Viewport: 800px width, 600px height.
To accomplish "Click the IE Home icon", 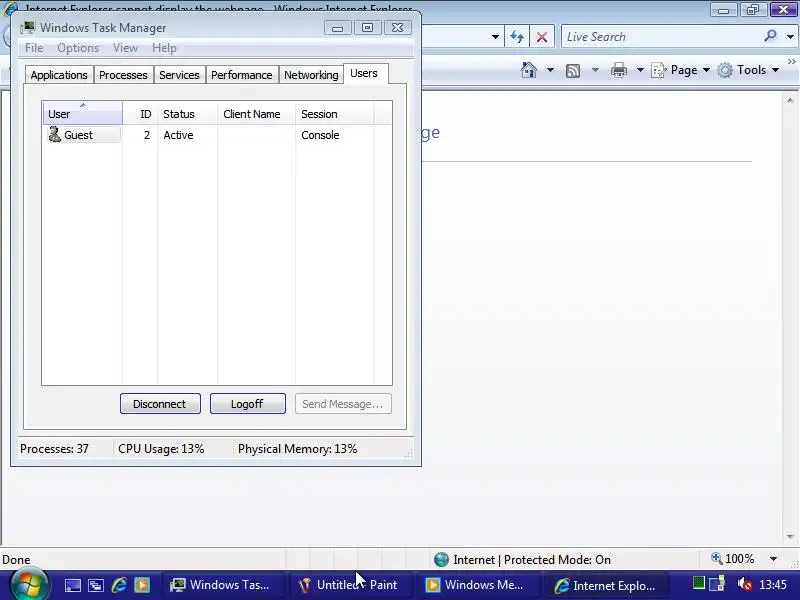I will pyautogui.click(x=529, y=70).
